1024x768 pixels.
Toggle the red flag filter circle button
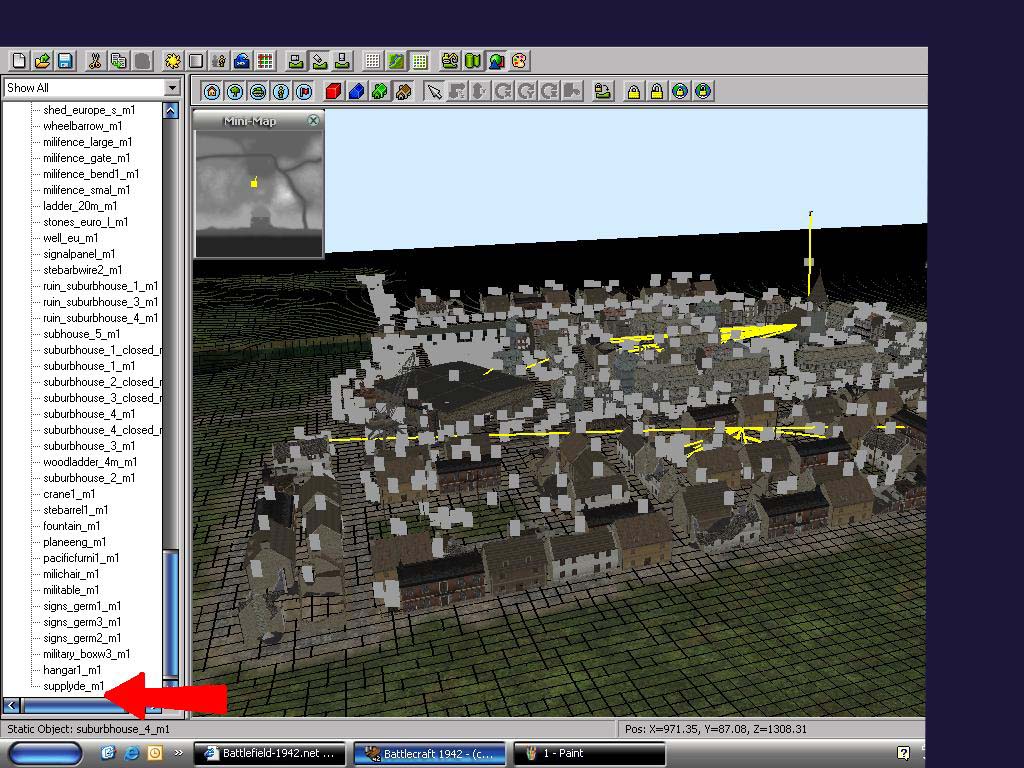[304, 91]
